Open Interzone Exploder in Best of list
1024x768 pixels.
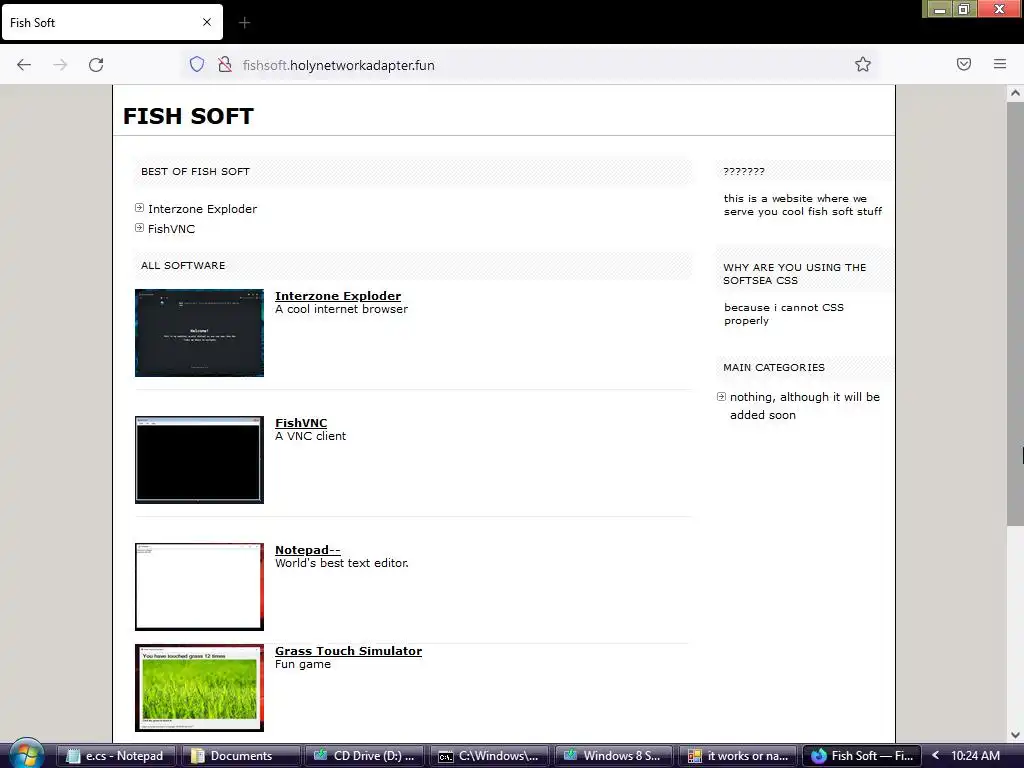202,209
